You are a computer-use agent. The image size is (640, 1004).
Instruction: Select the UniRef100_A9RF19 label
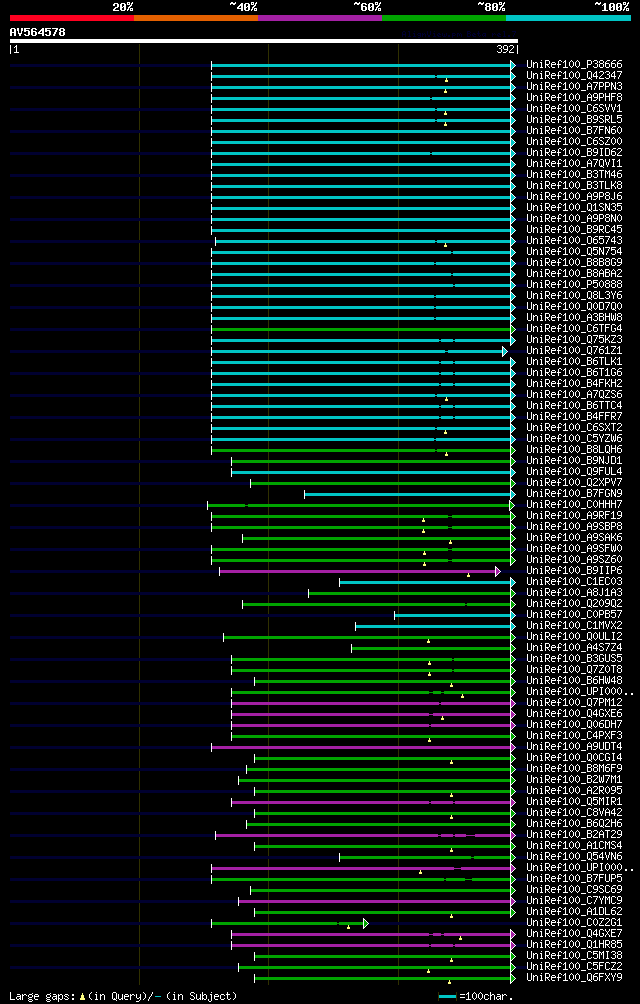pos(574,515)
